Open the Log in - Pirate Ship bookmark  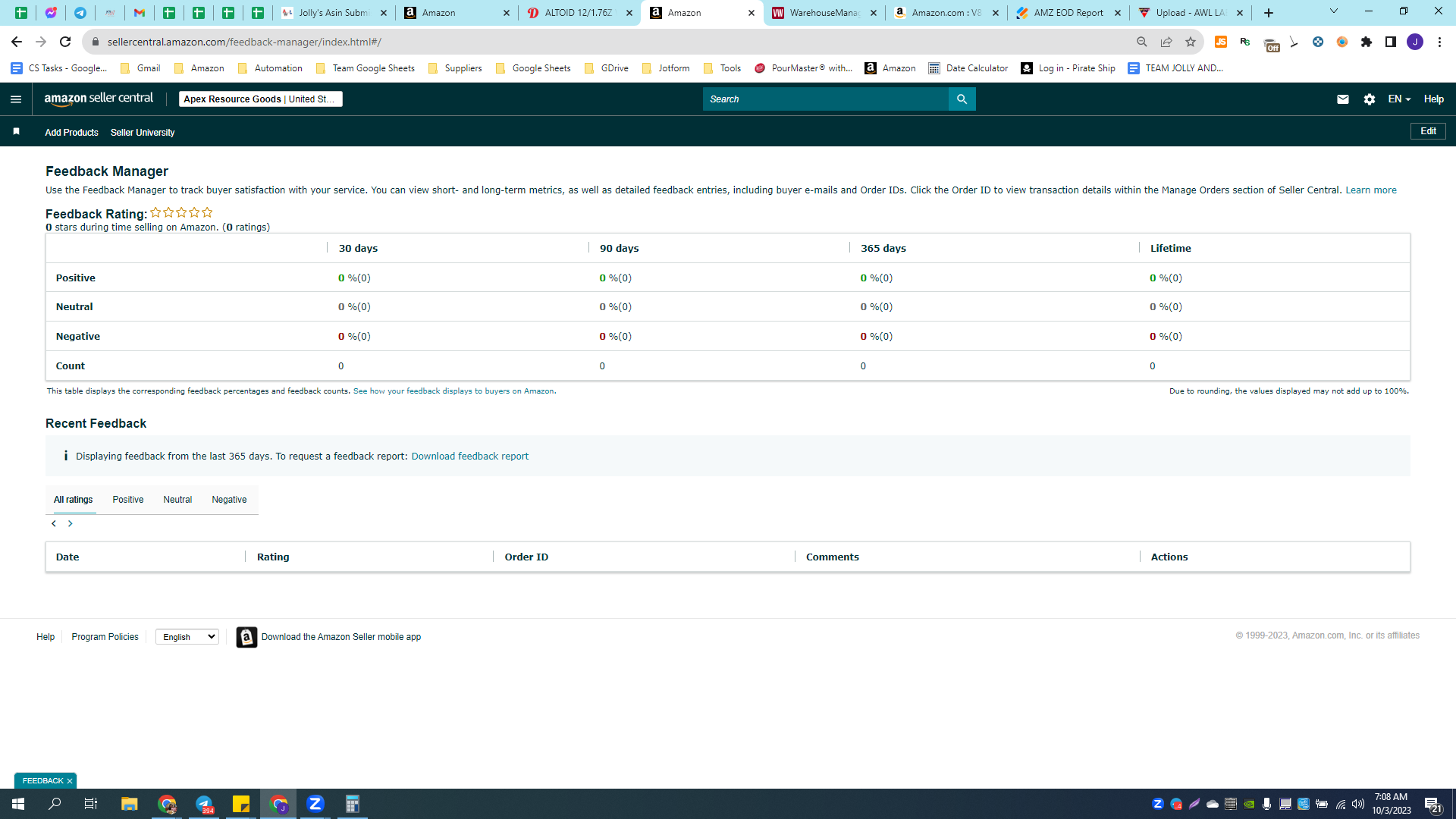pos(1068,68)
